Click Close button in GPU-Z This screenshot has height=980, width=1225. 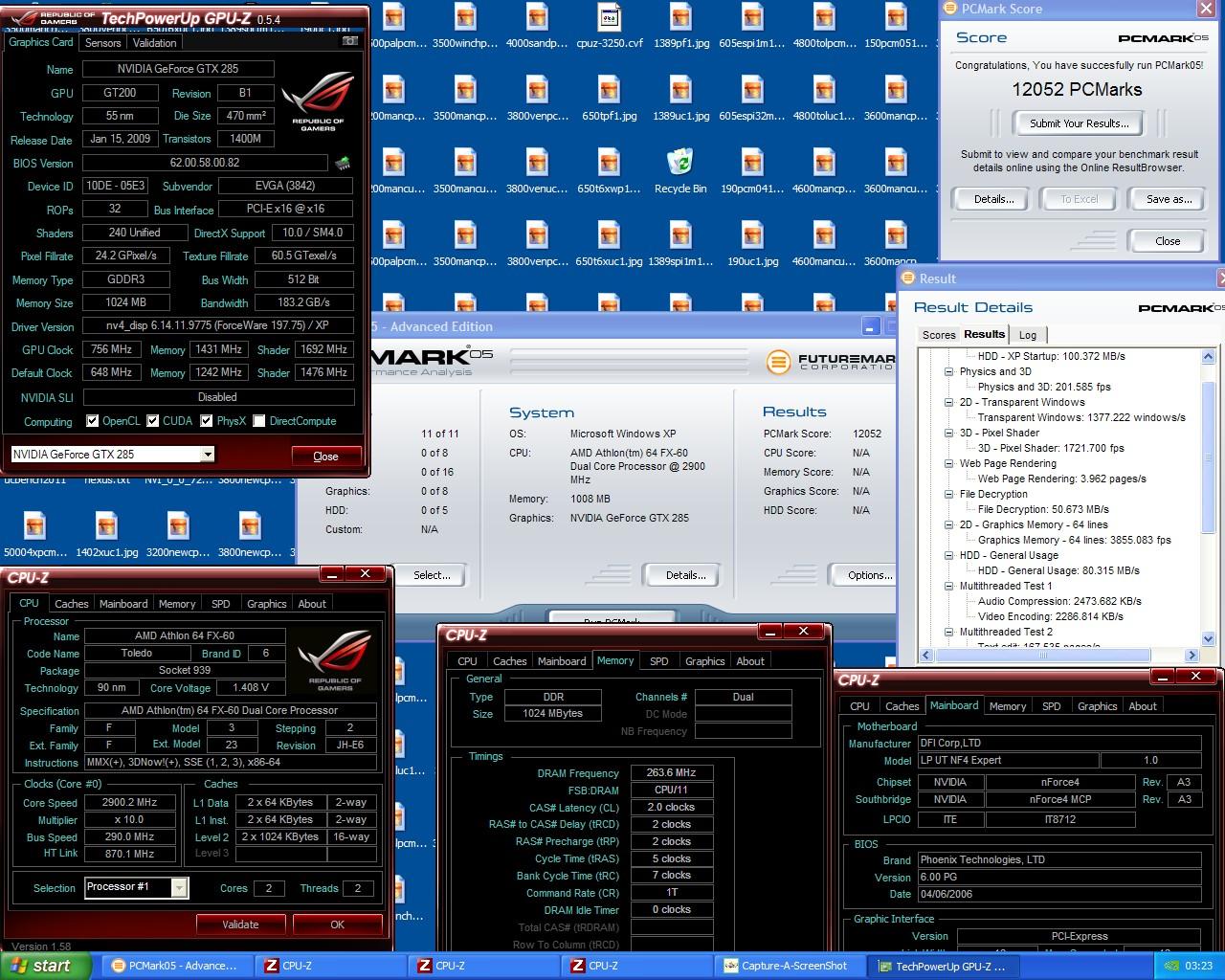coord(326,457)
